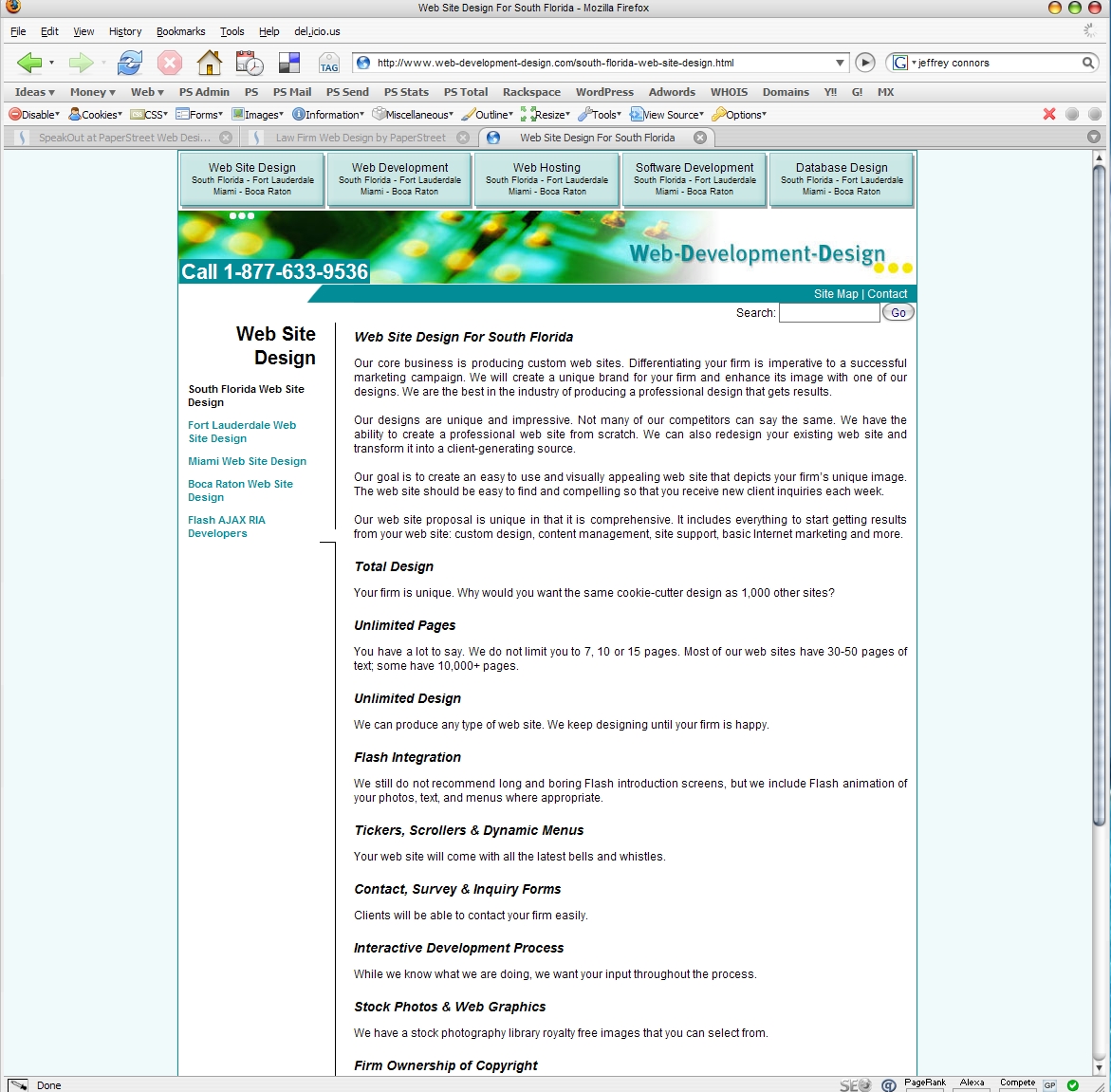Expand the Money bookmark folder
This screenshot has width=1111, height=1092.
pyautogui.click(x=93, y=92)
